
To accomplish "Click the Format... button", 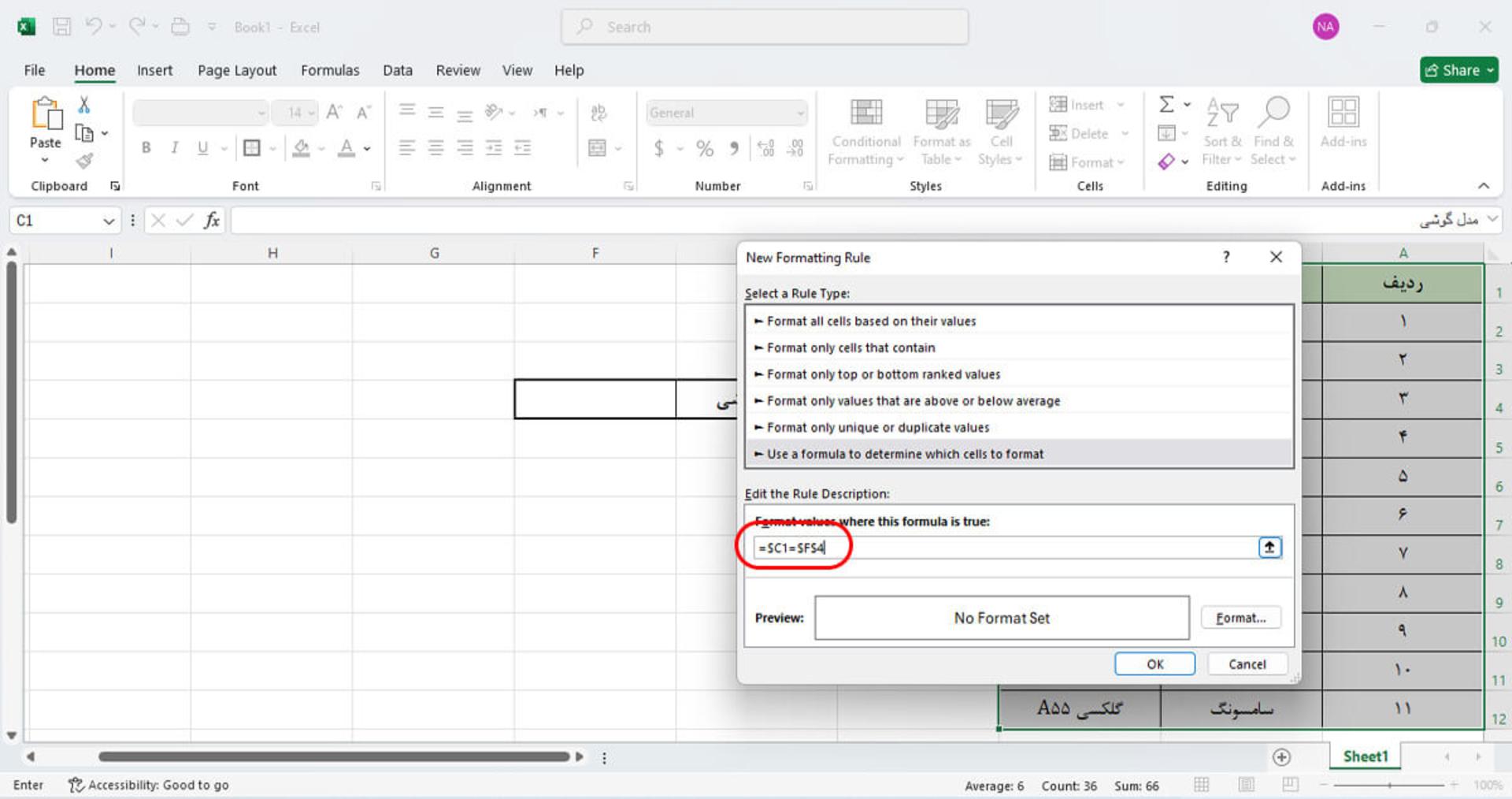I will tap(1241, 618).
